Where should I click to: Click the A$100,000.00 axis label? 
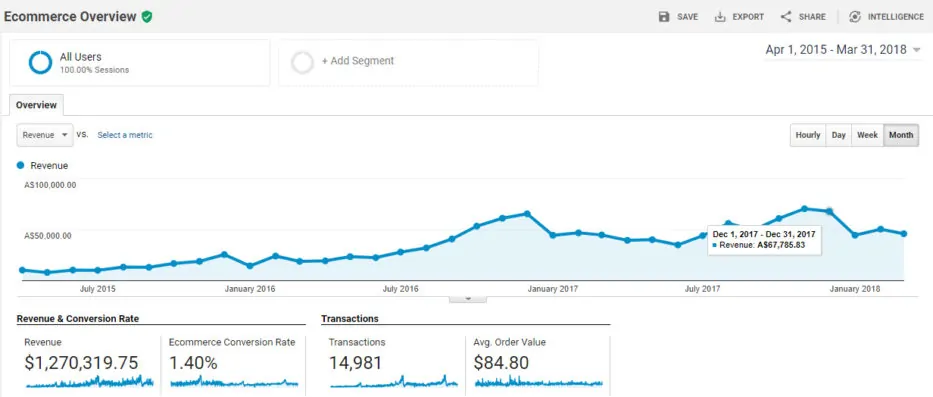point(51,185)
